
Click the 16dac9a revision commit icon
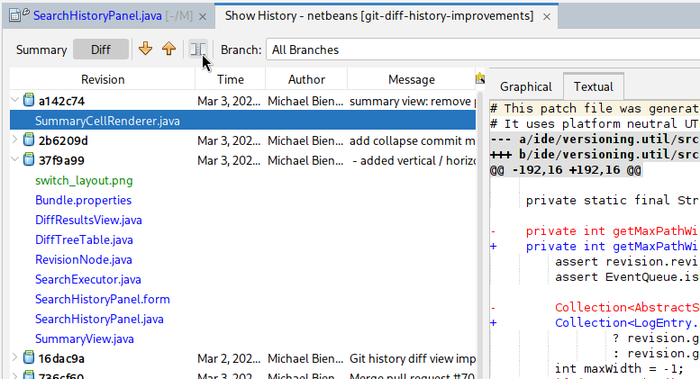point(29,358)
